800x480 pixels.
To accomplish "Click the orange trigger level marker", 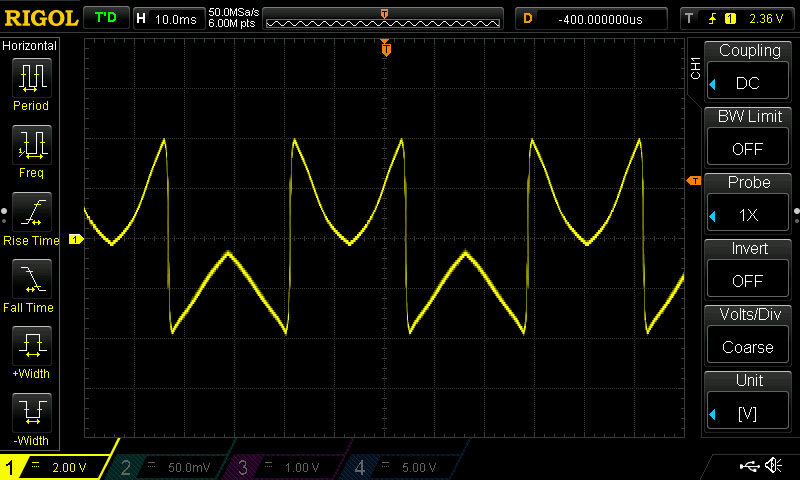I will (x=693, y=180).
